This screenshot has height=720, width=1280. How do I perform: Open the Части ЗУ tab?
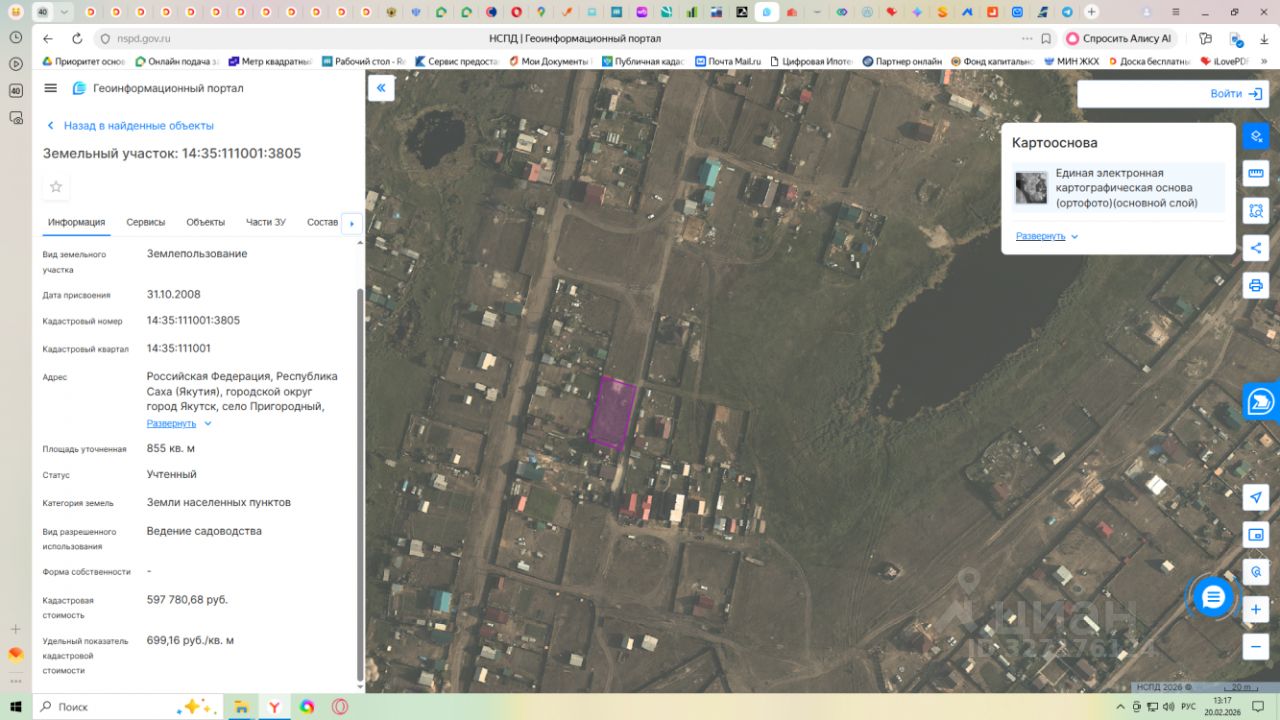coord(266,222)
